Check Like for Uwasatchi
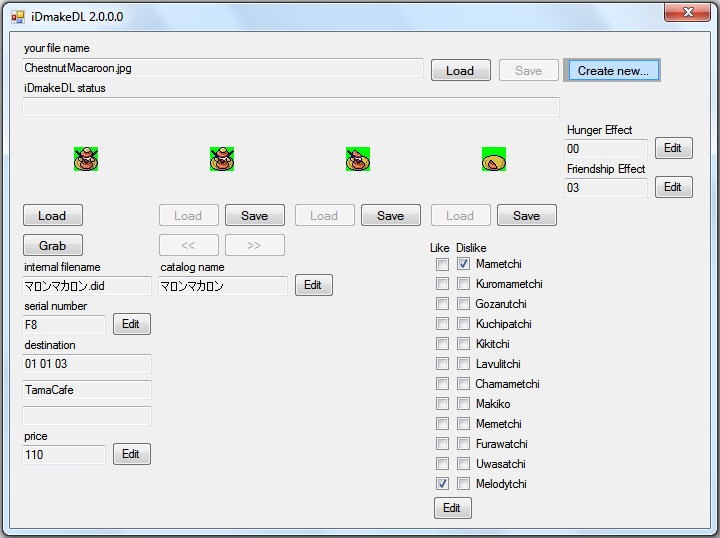The image size is (720, 538). (x=442, y=464)
